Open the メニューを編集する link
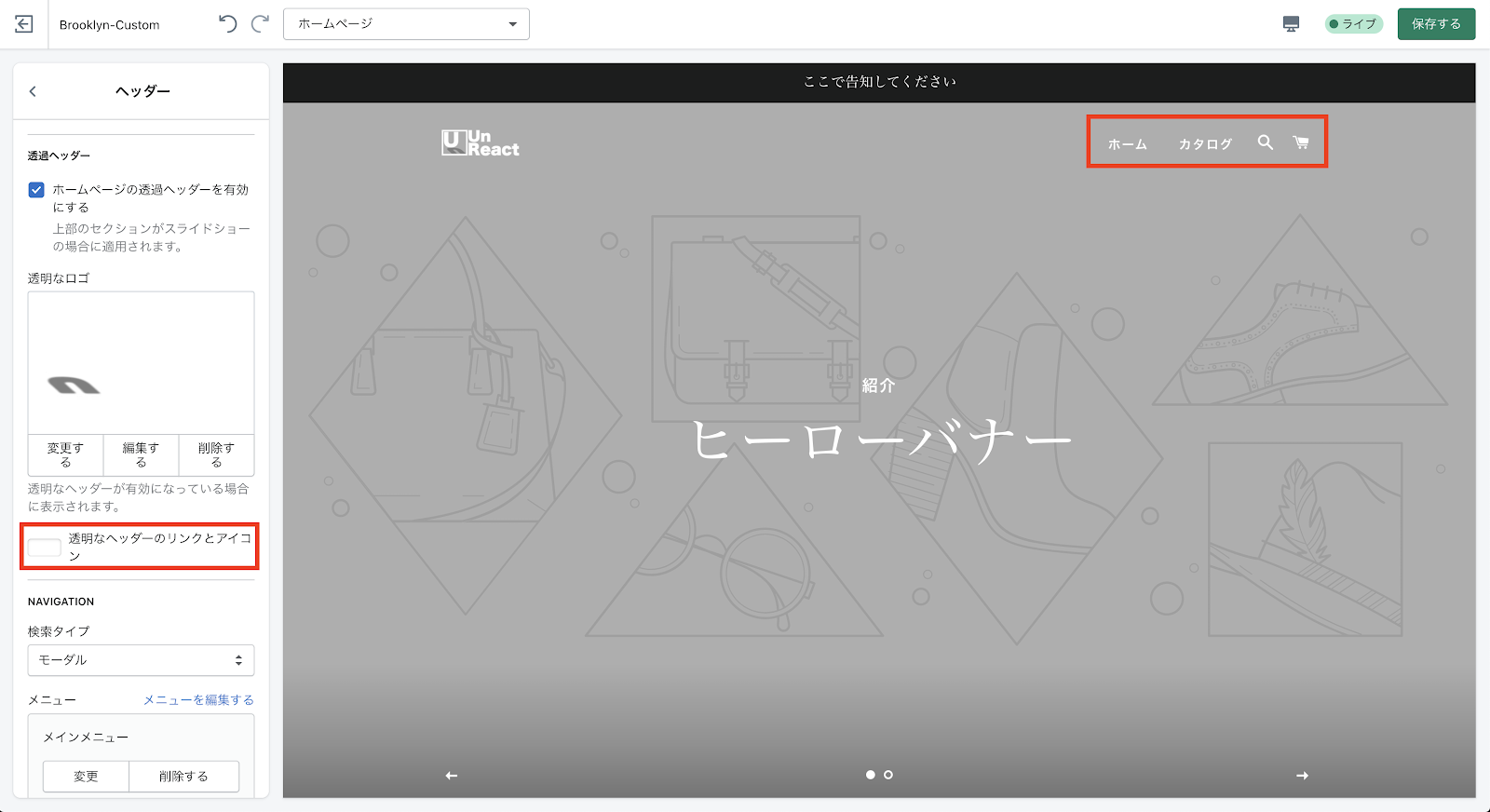 tap(198, 700)
